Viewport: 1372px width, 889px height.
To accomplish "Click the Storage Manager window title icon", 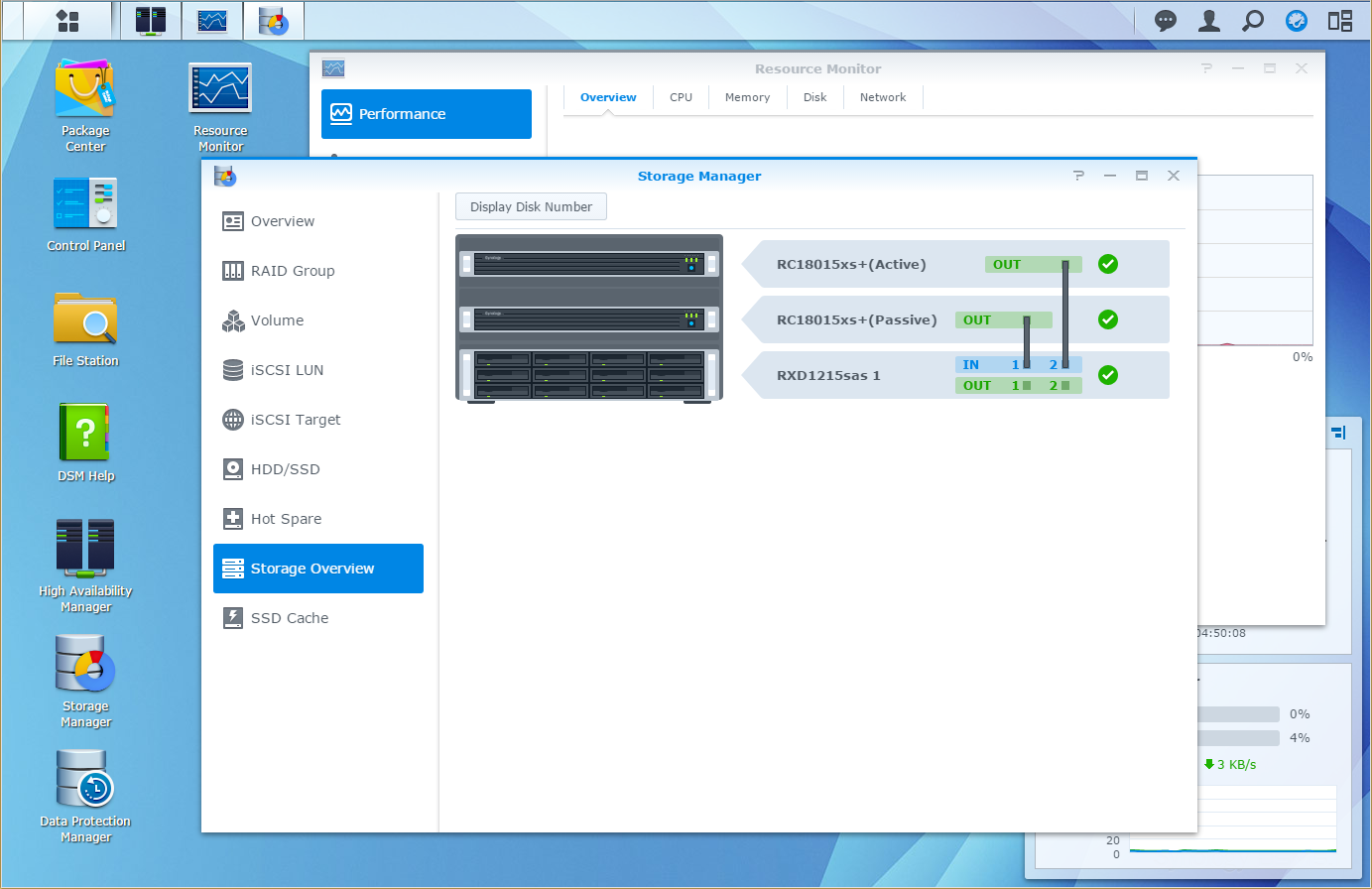I will (x=225, y=176).
